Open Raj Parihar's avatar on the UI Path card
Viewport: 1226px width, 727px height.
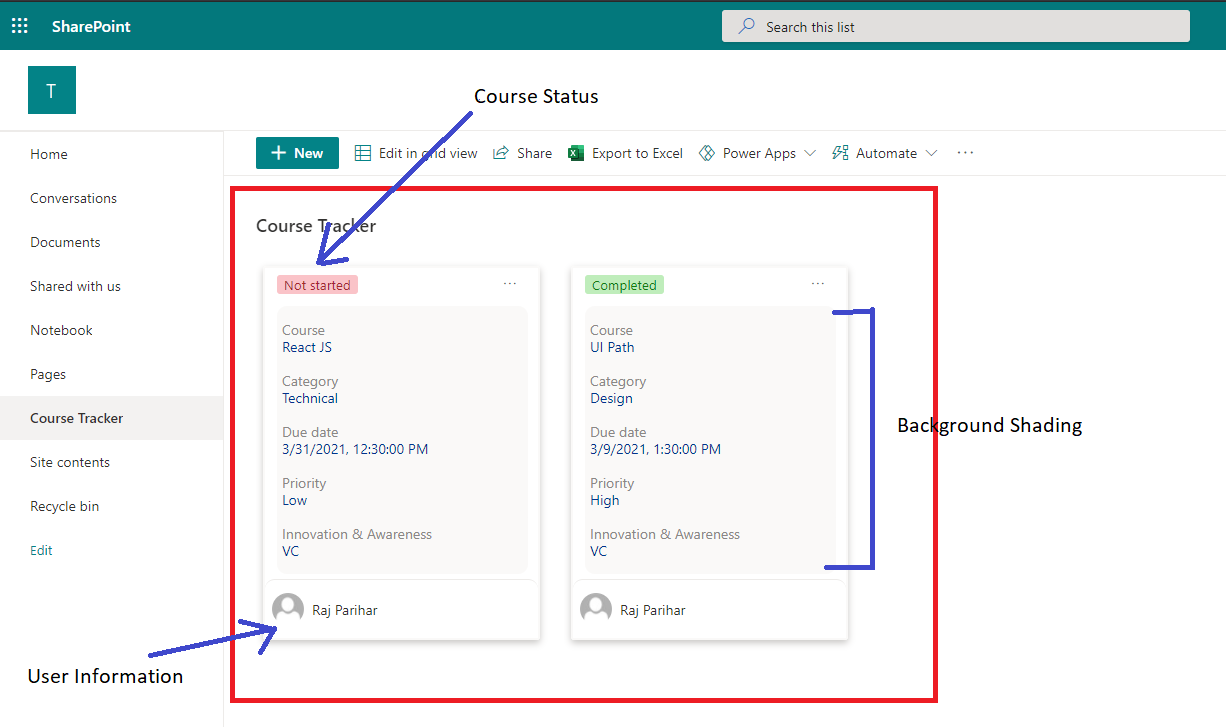tap(596, 607)
